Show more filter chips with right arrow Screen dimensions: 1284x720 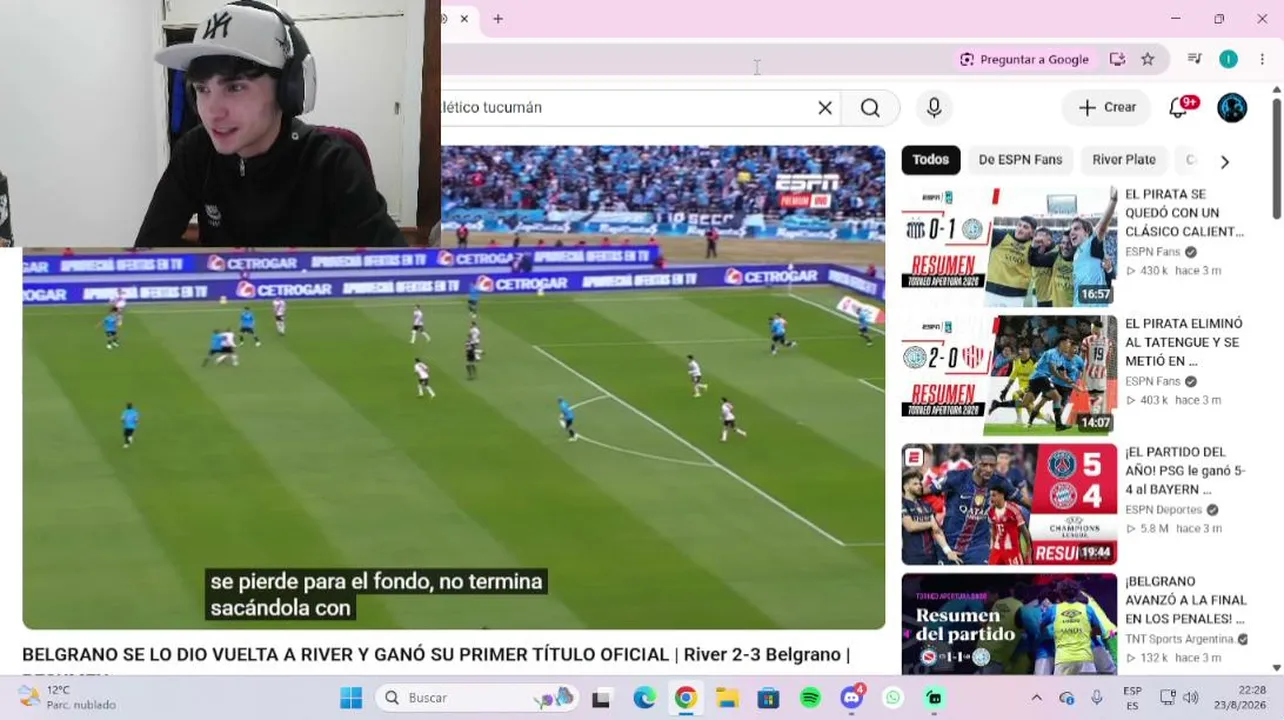pos(1225,161)
